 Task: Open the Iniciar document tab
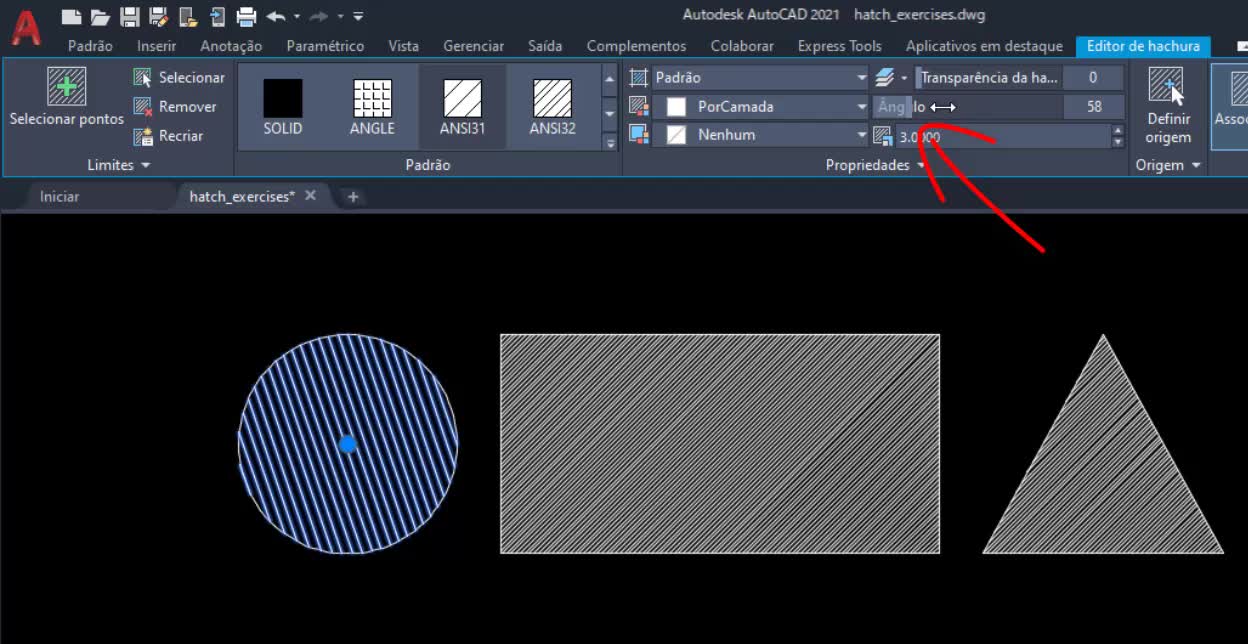click(x=59, y=196)
